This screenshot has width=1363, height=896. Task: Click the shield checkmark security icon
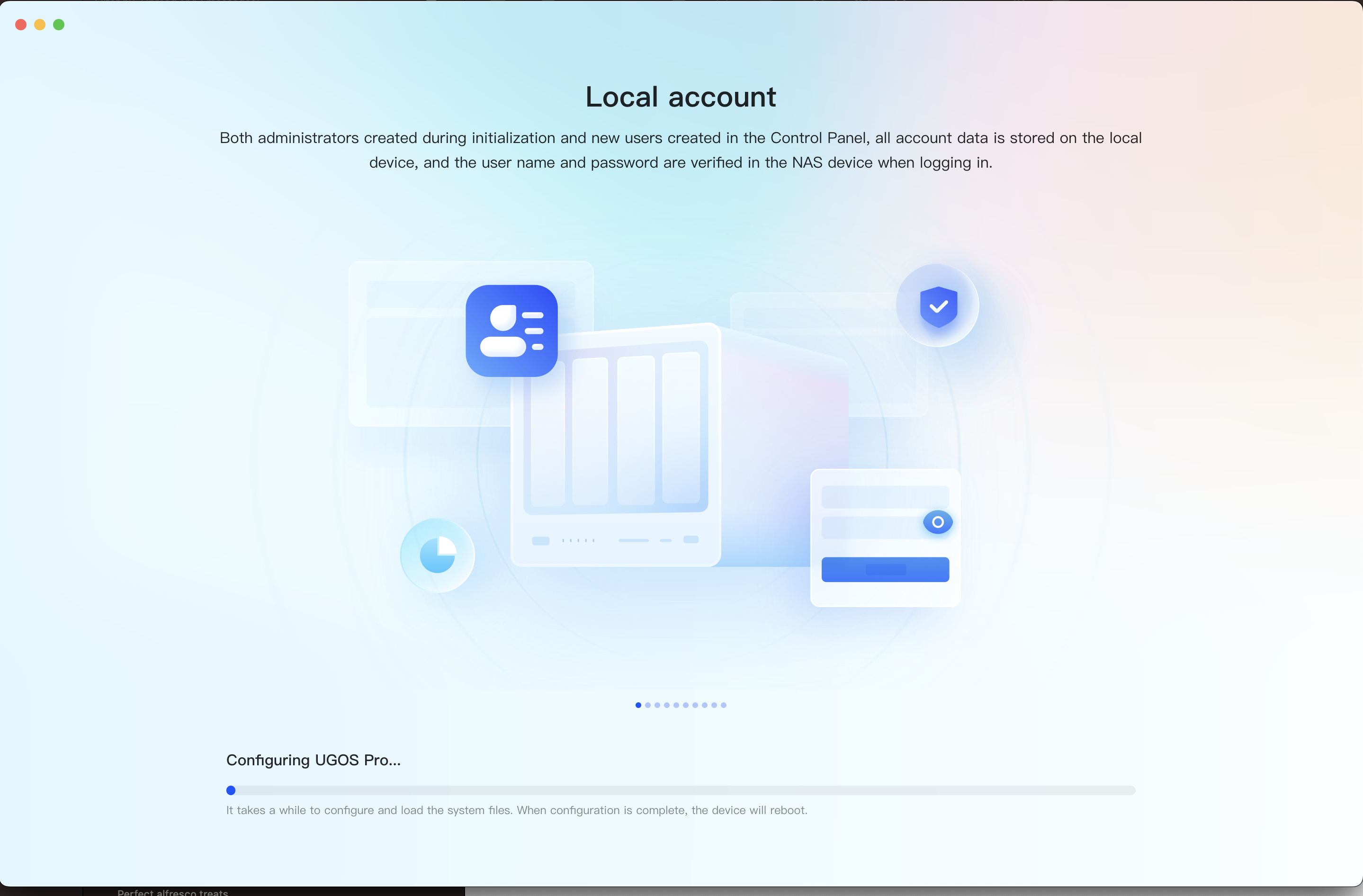pos(938,306)
